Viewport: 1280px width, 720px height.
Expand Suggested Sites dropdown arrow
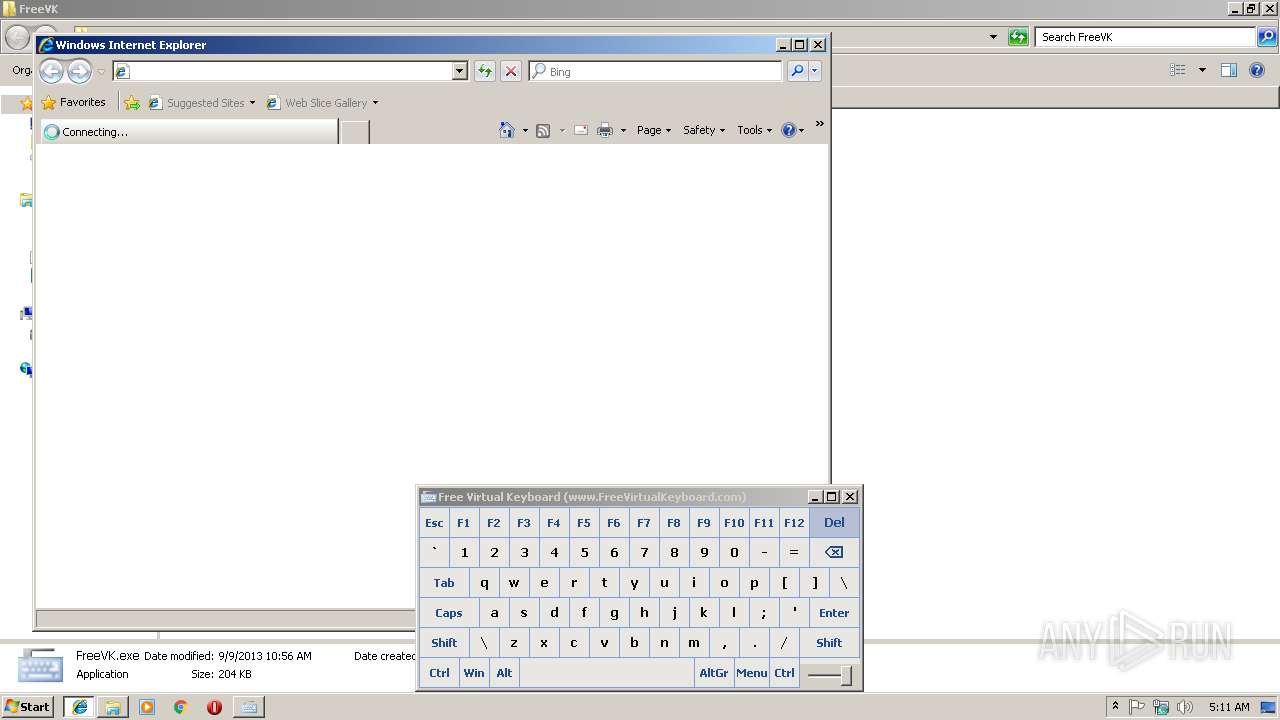tap(252, 103)
